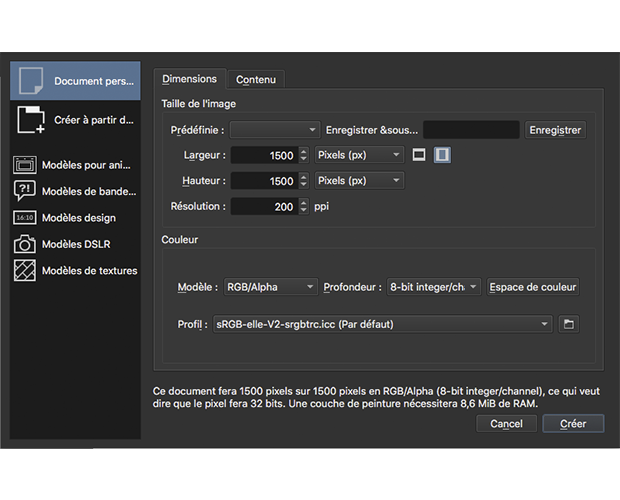Open Modèles pour animation icon
The image size is (620, 500).
click(x=25, y=165)
